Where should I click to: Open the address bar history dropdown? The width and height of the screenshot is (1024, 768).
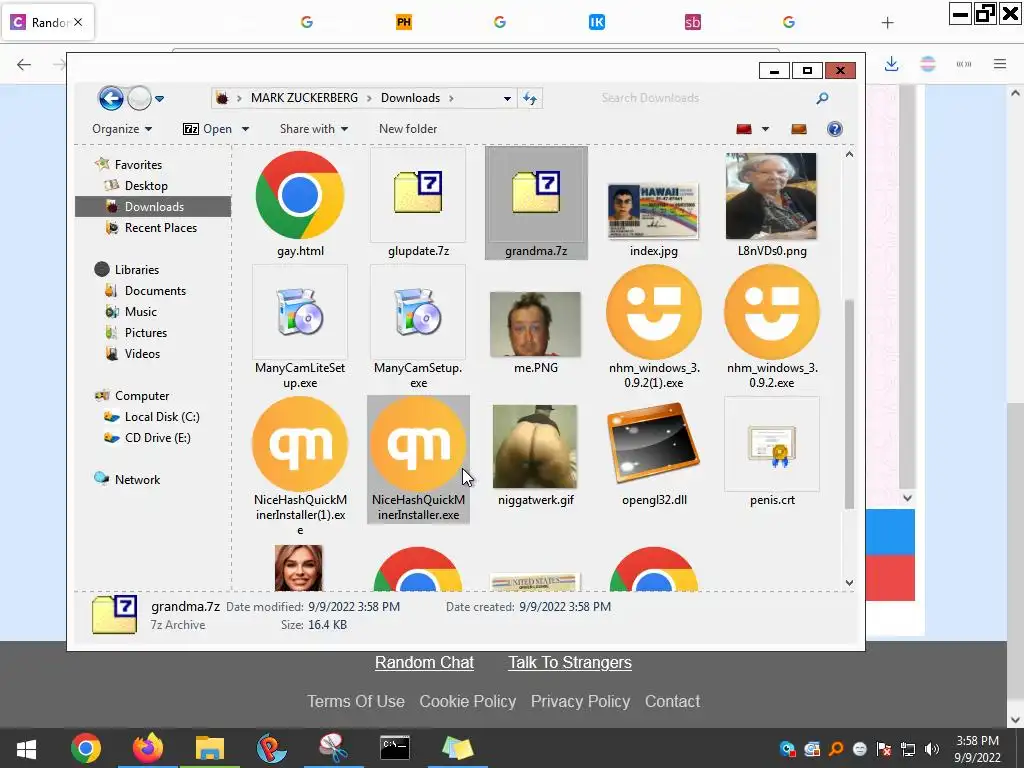pyautogui.click(x=507, y=99)
